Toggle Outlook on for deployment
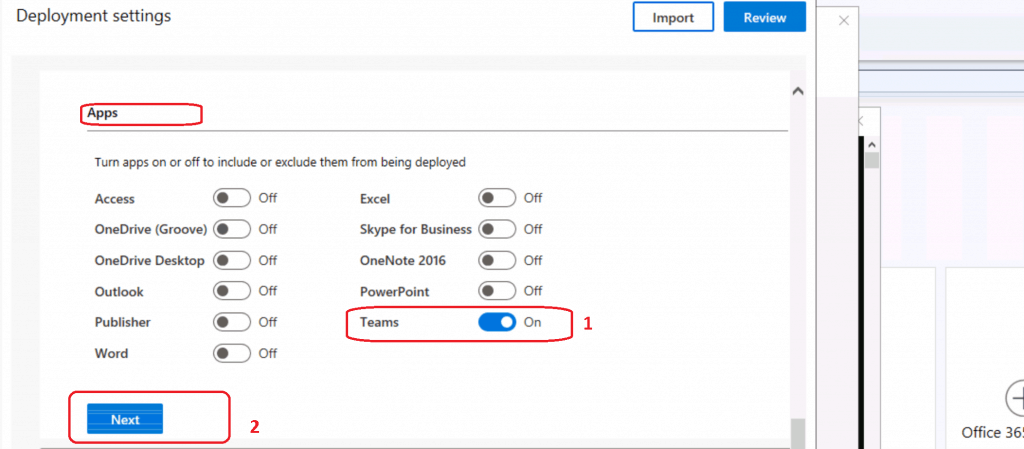 click(232, 291)
